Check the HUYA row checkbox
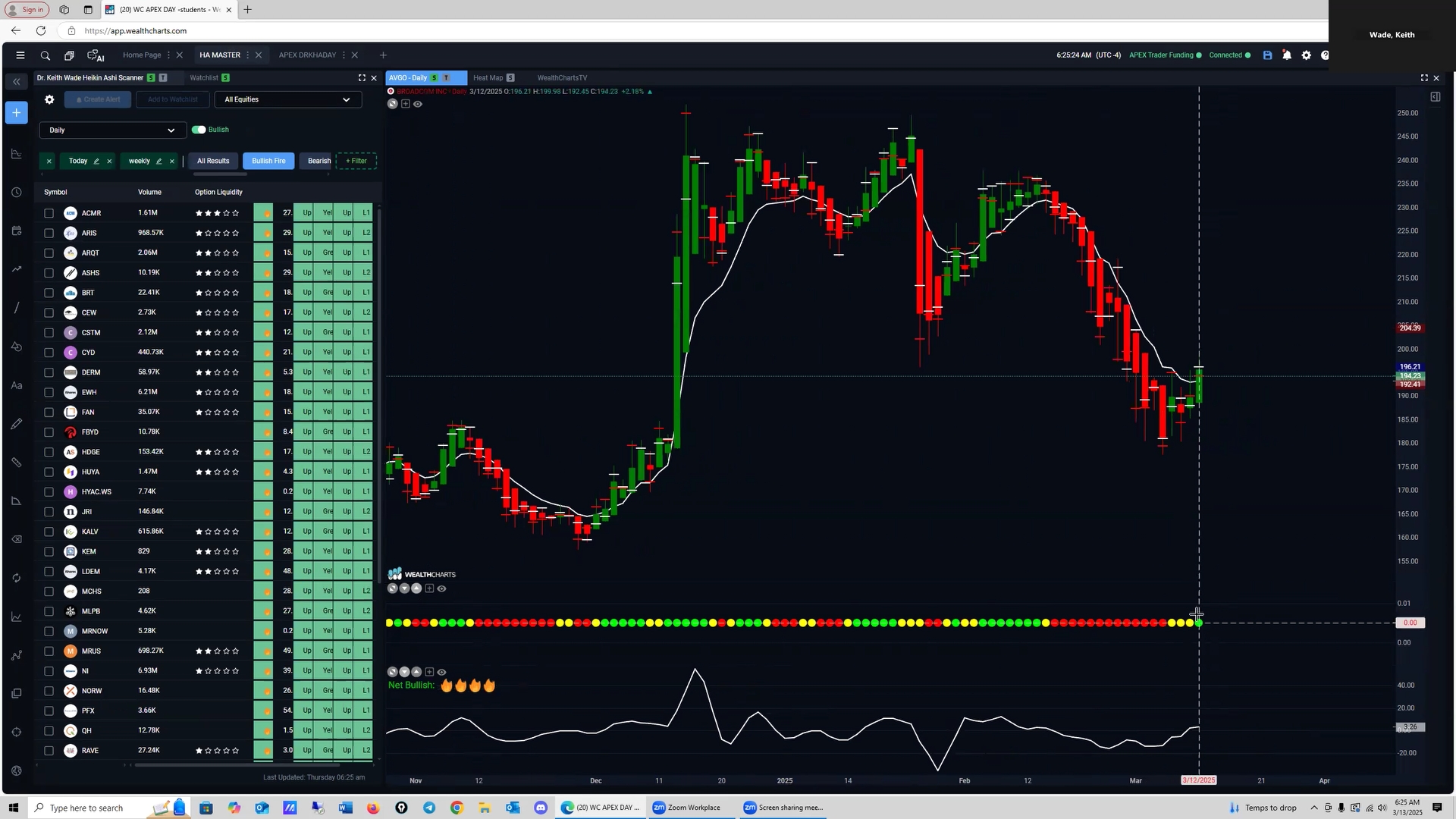 click(x=49, y=472)
